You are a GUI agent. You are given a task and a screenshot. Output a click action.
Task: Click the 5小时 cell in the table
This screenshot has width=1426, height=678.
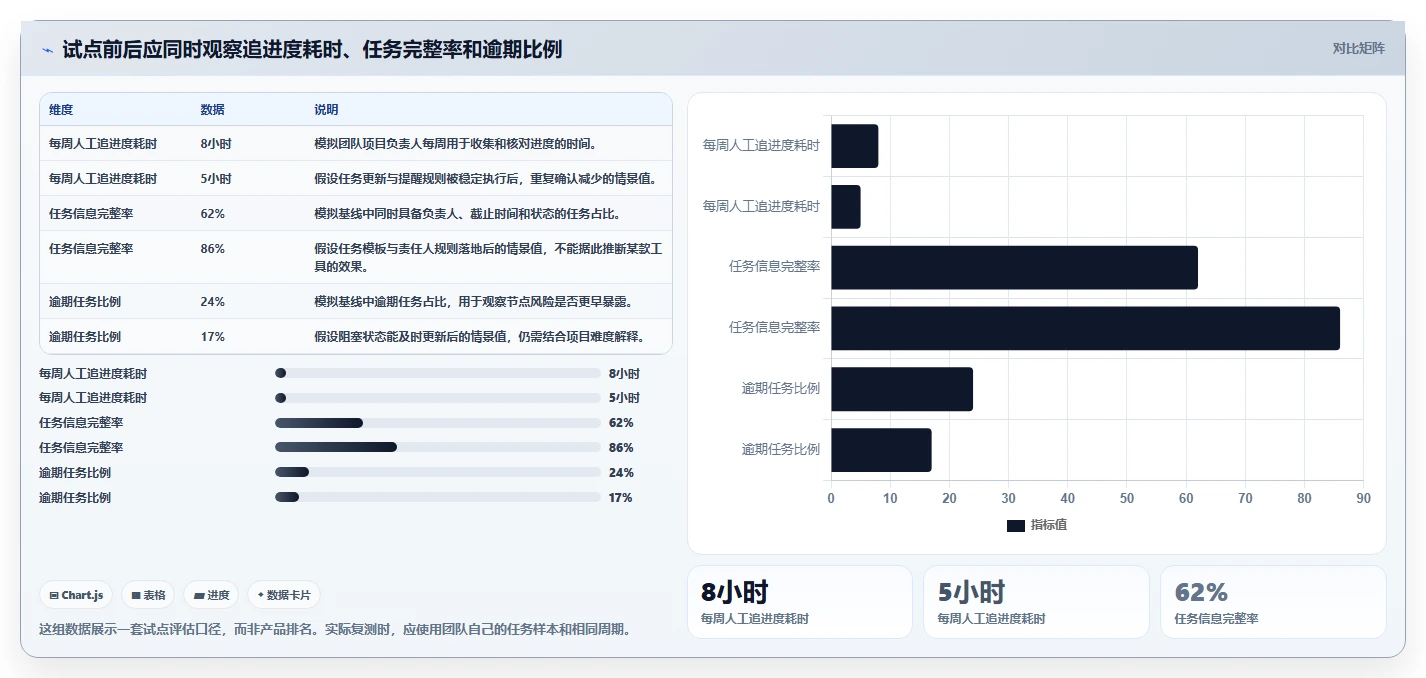click(216, 179)
